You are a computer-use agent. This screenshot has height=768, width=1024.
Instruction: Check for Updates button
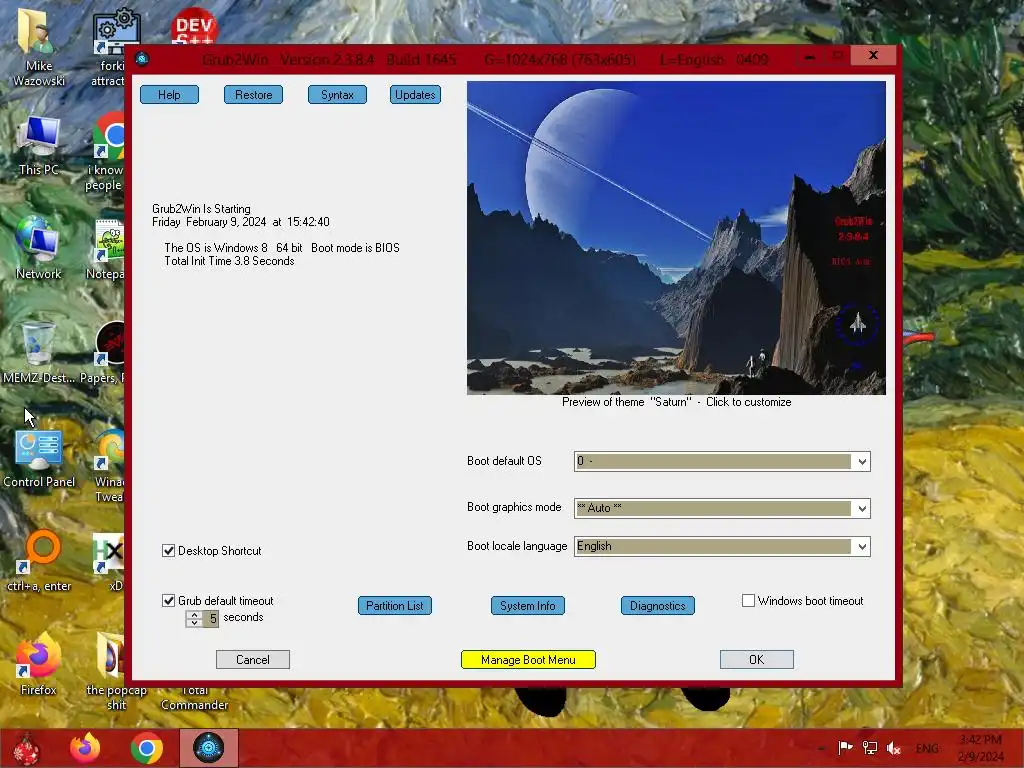click(x=415, y=95)
